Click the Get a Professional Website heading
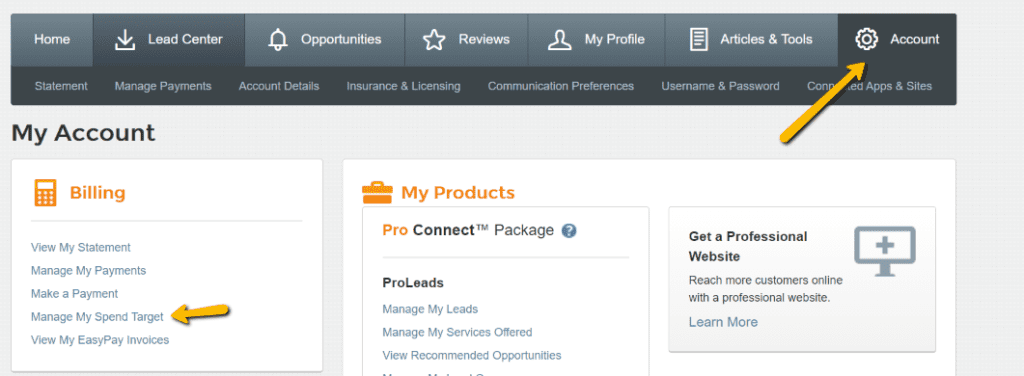This screenshot has width=1024, height=376. click(x=748, y=246)
